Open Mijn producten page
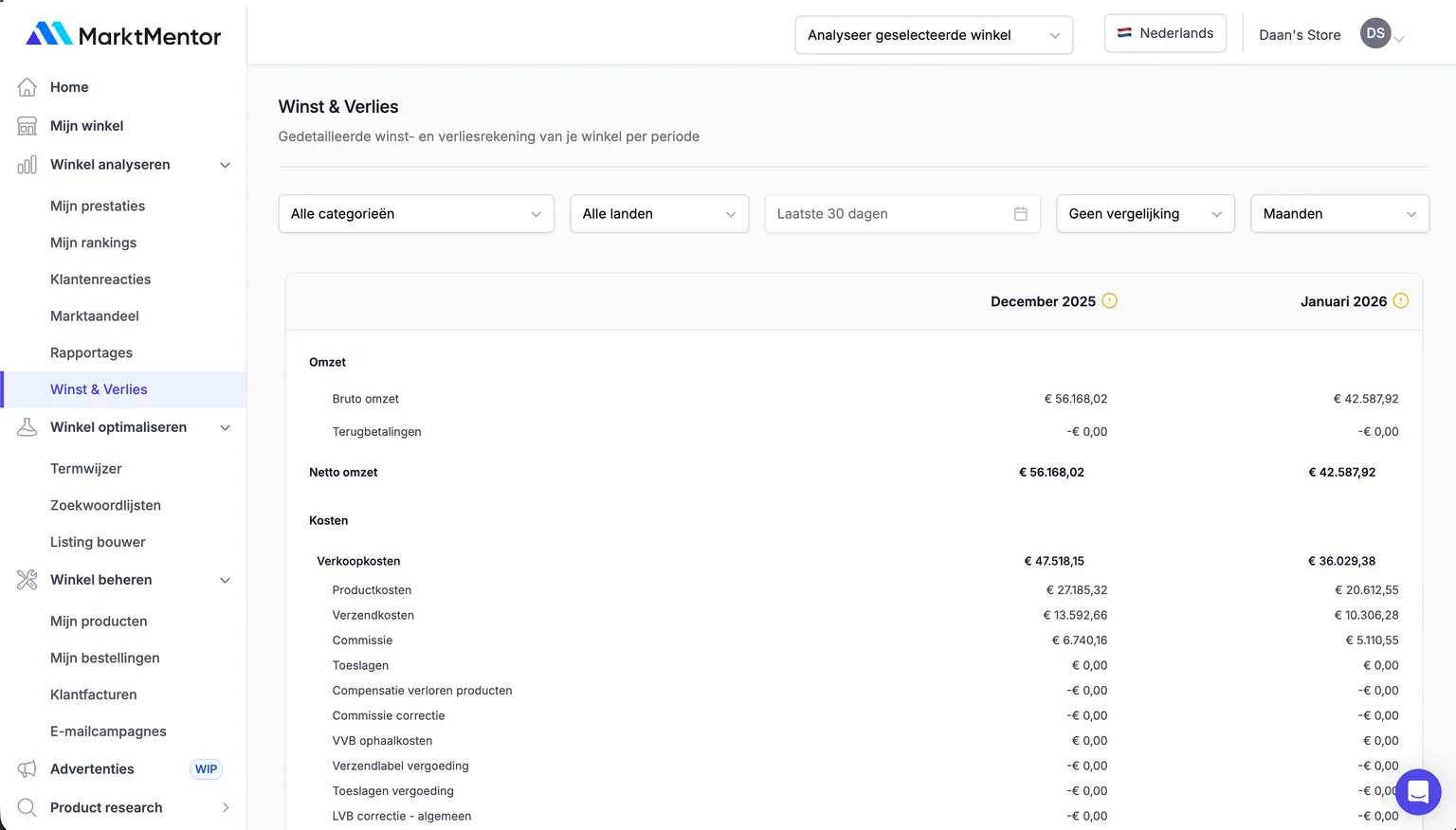1456x830 pixels. pos(99,622)
